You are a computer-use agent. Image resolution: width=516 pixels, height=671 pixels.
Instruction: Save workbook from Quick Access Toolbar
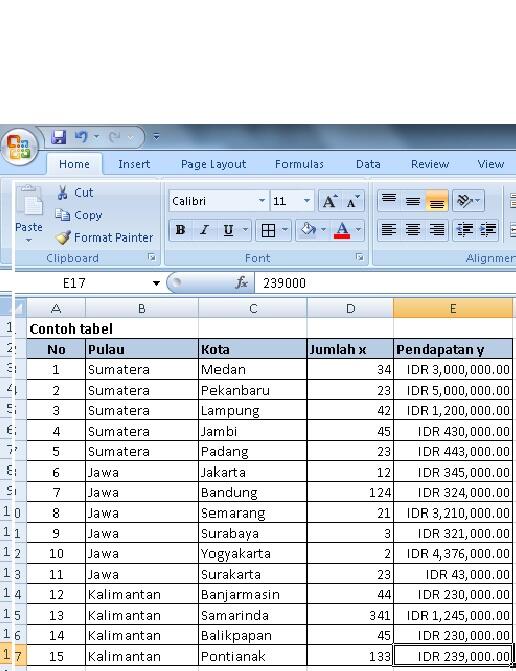coord(59,137)
